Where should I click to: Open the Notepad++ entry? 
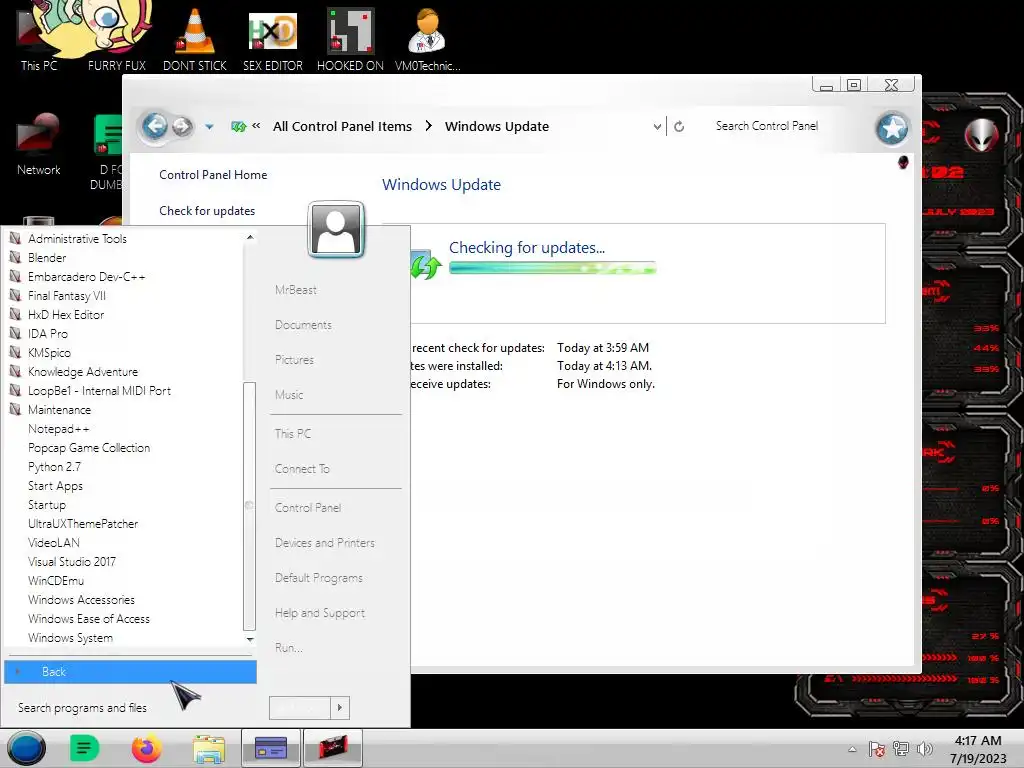(x=59, y=428)
